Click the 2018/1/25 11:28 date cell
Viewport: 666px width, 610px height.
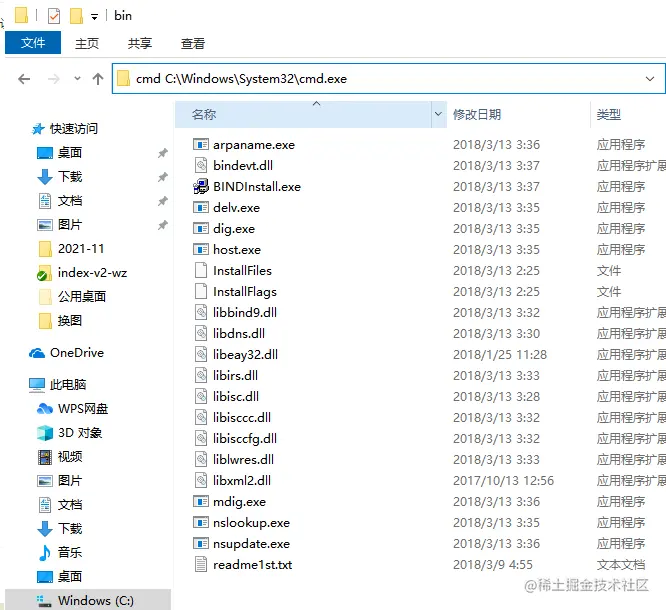500,354
